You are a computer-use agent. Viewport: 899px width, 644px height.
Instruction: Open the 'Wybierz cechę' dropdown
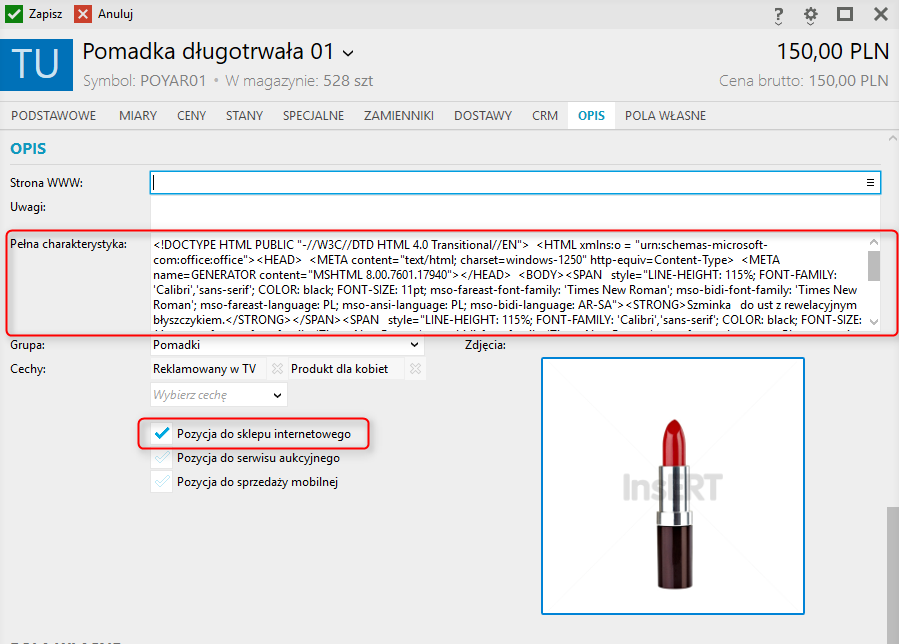tap(277, 395)
